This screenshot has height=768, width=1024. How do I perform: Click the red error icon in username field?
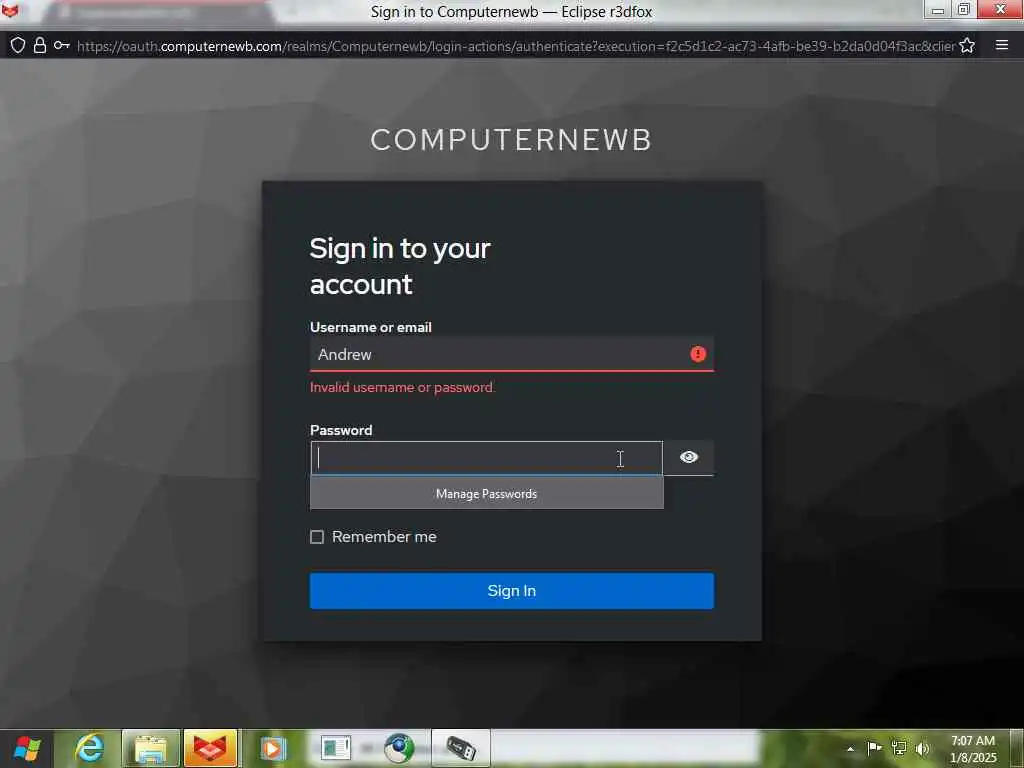(697, 354)
